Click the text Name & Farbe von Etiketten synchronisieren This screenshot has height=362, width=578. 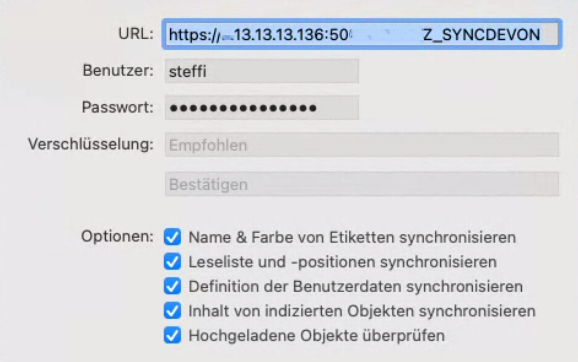click(x=352, y=237)
